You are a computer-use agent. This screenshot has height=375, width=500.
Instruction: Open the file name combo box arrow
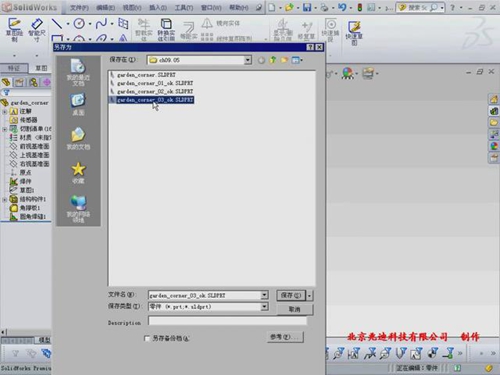(264, 295)
